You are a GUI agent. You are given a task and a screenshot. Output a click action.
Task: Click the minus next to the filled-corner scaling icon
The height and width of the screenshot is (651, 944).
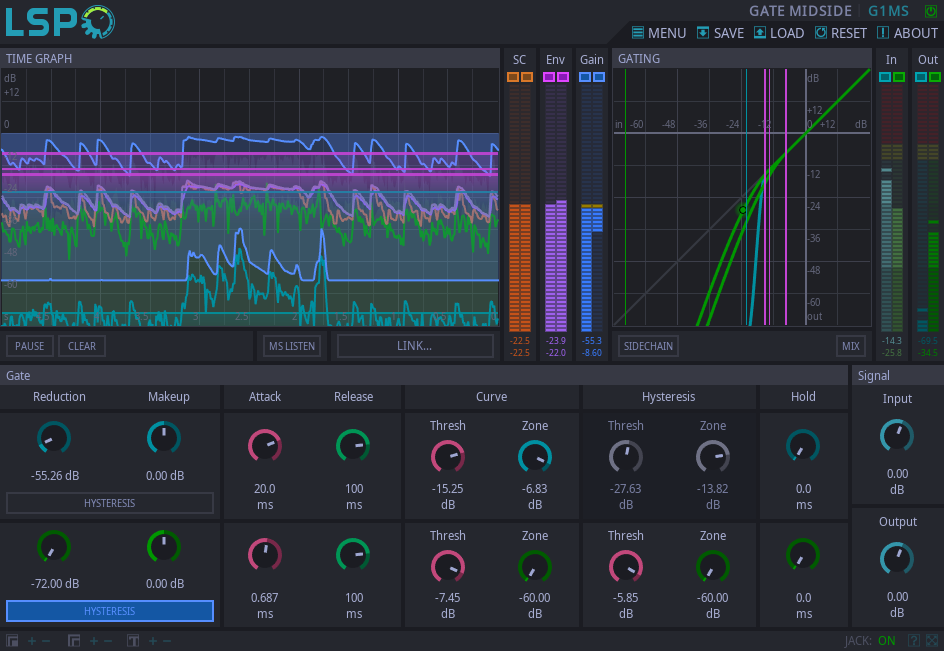(x=46, y=641)
